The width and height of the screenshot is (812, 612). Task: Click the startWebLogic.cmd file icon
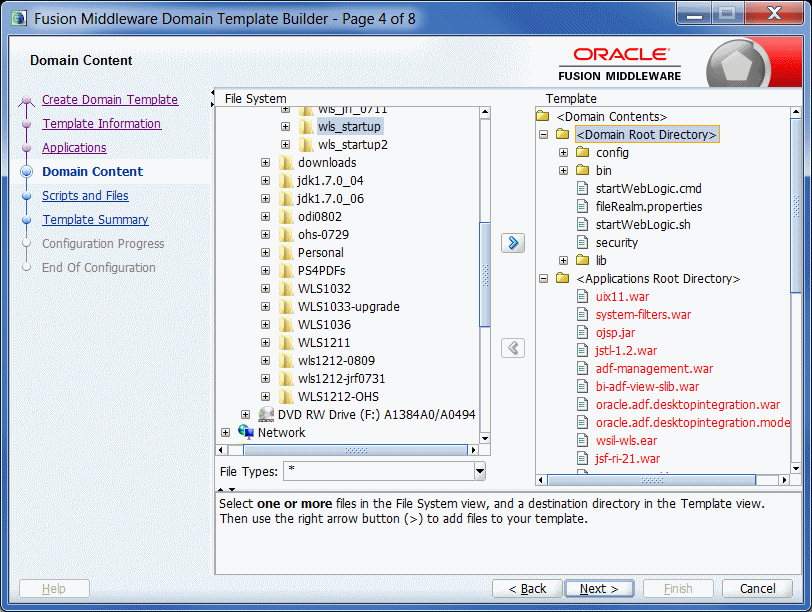click(583, 188)
